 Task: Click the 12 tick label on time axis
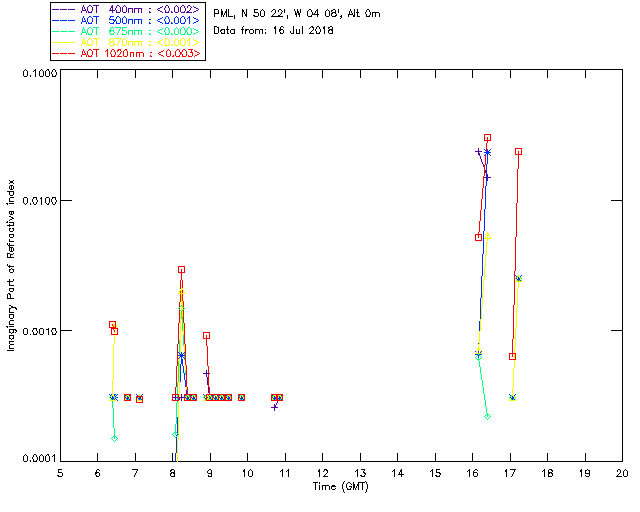tap(322, 473)
